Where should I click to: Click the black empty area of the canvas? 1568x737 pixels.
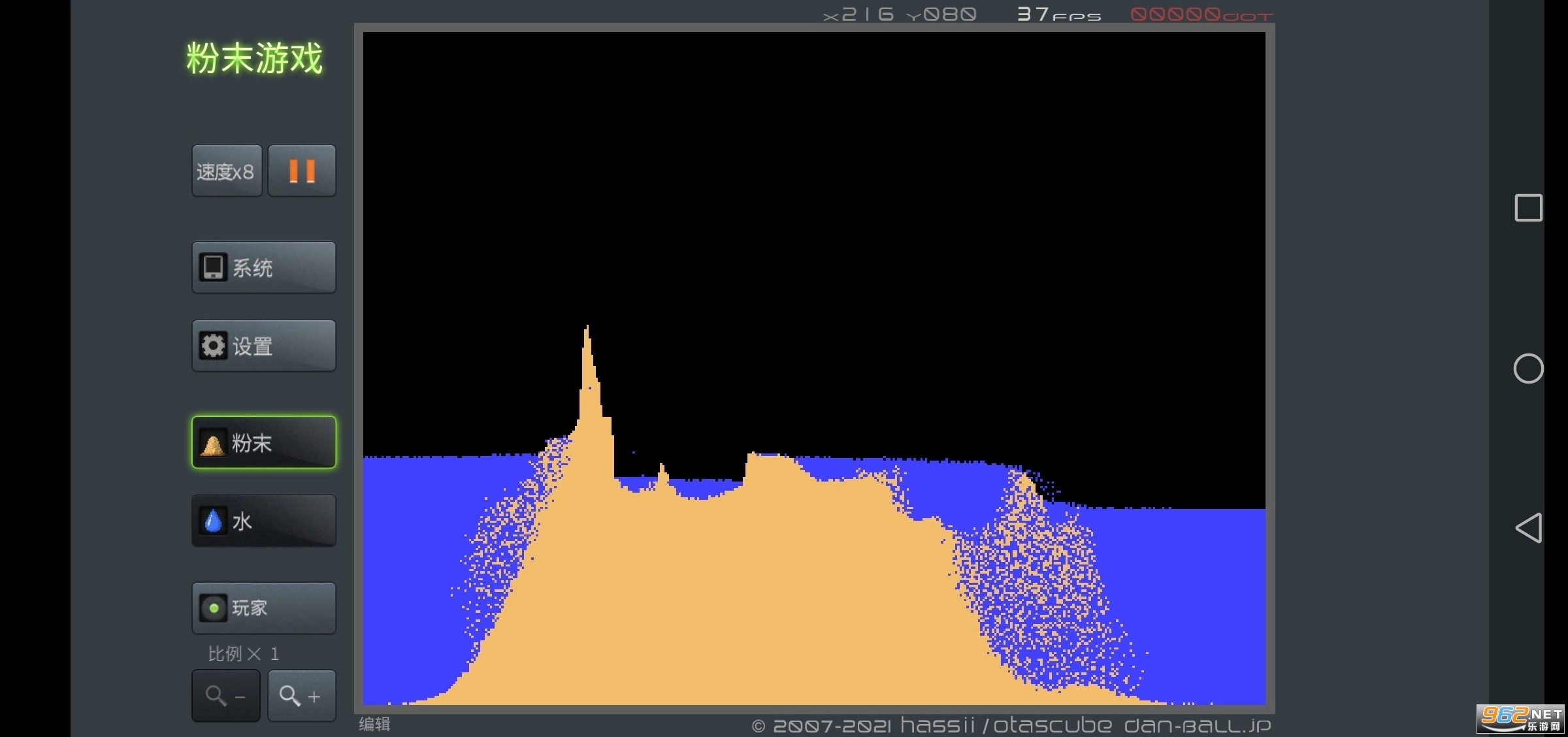[813, 196]
